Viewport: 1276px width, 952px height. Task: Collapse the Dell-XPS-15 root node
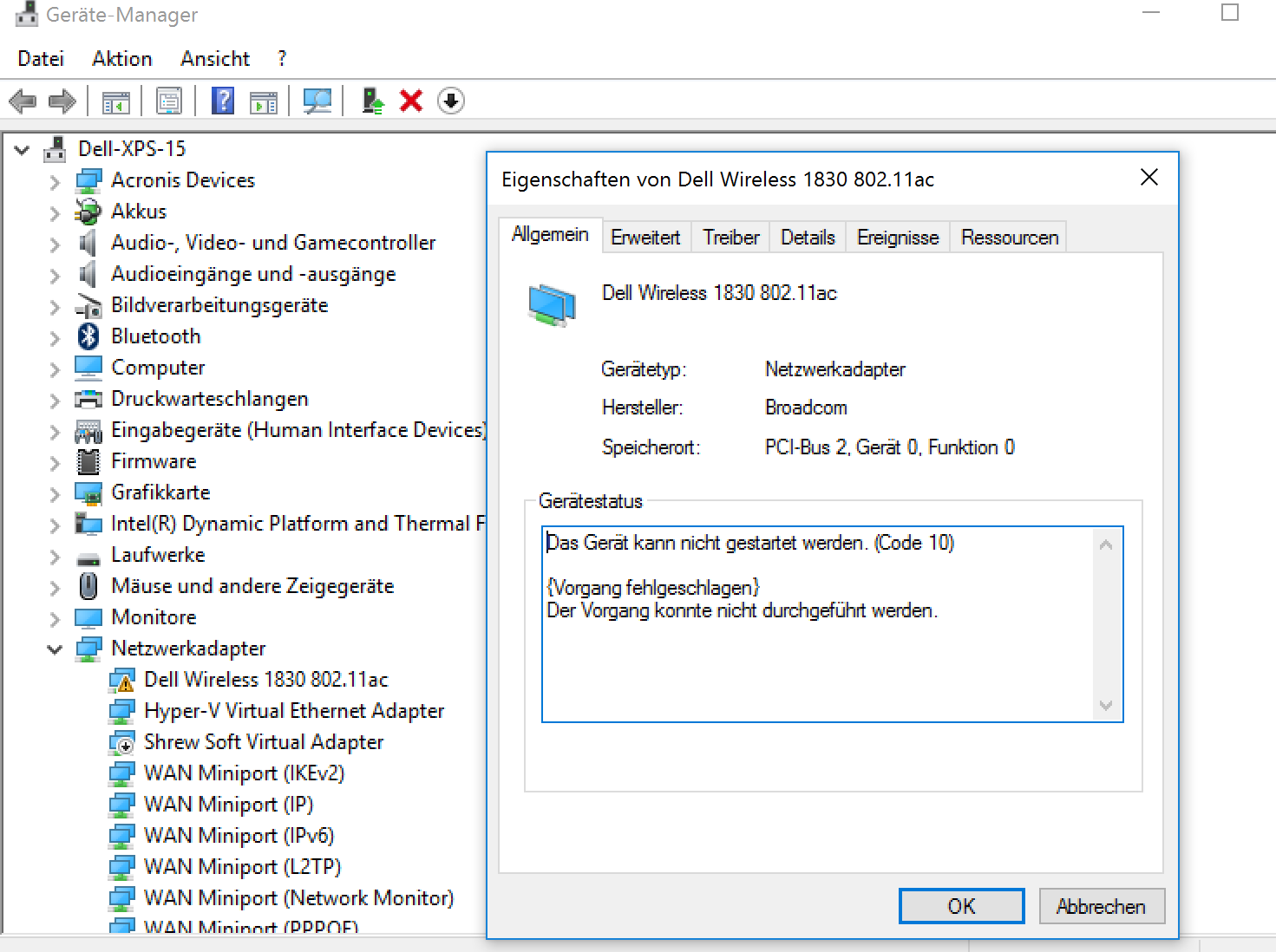[x=23, y=150]
